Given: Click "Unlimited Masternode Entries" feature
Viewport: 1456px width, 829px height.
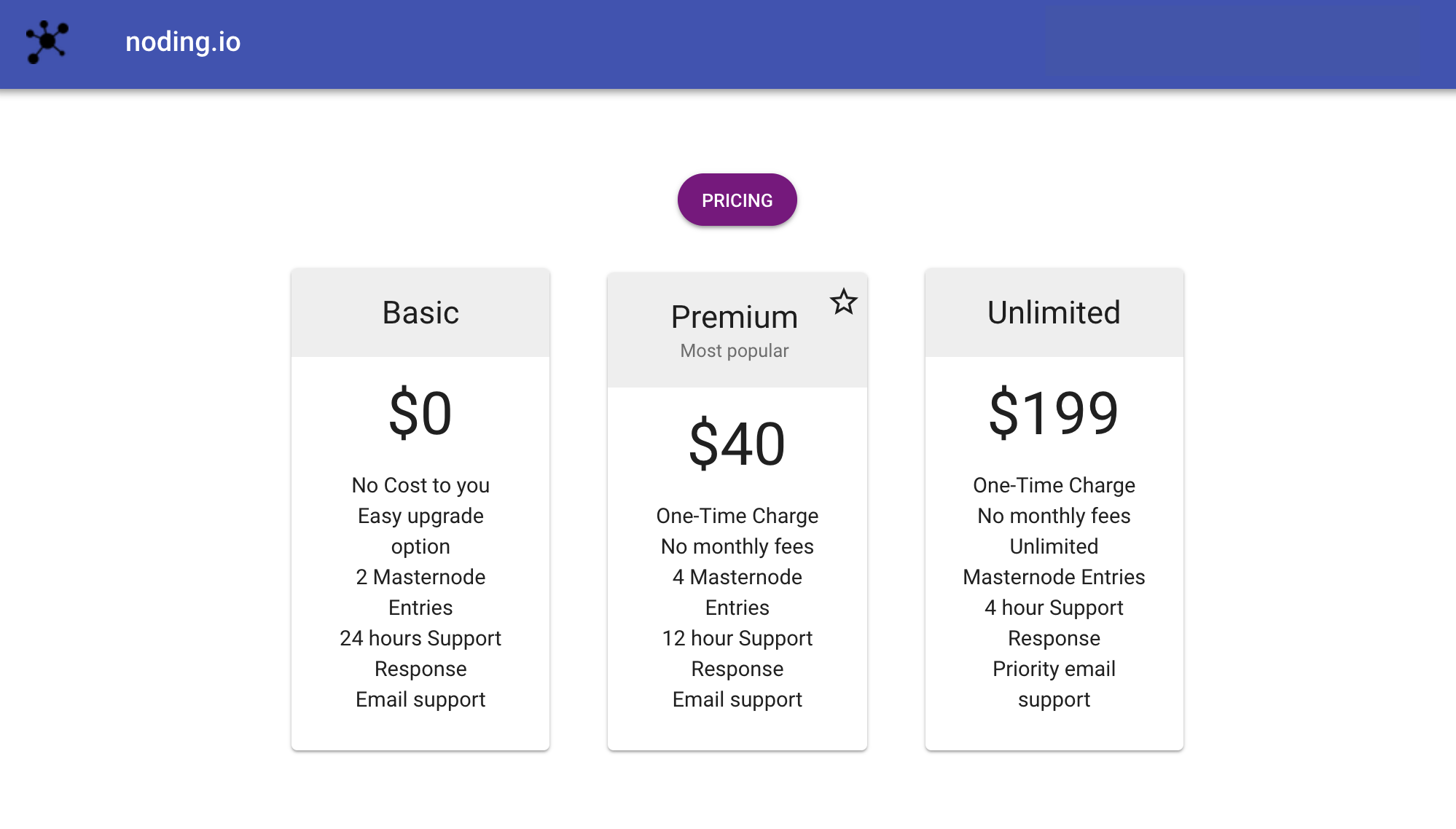Looking at the screenshot, I should [1054, 562].
